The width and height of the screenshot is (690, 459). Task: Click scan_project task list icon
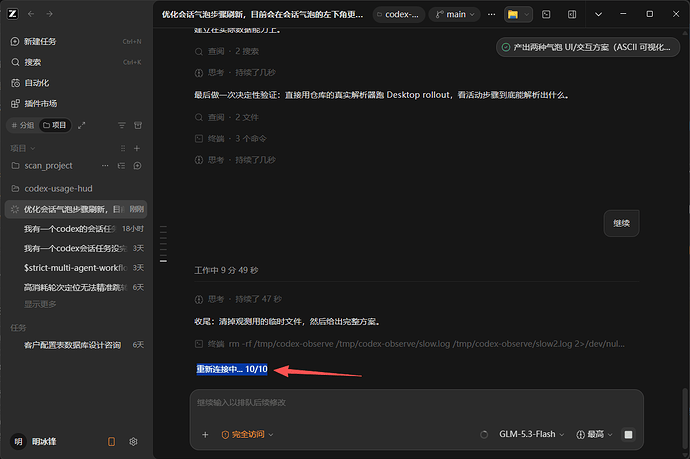tap(121, 166)
